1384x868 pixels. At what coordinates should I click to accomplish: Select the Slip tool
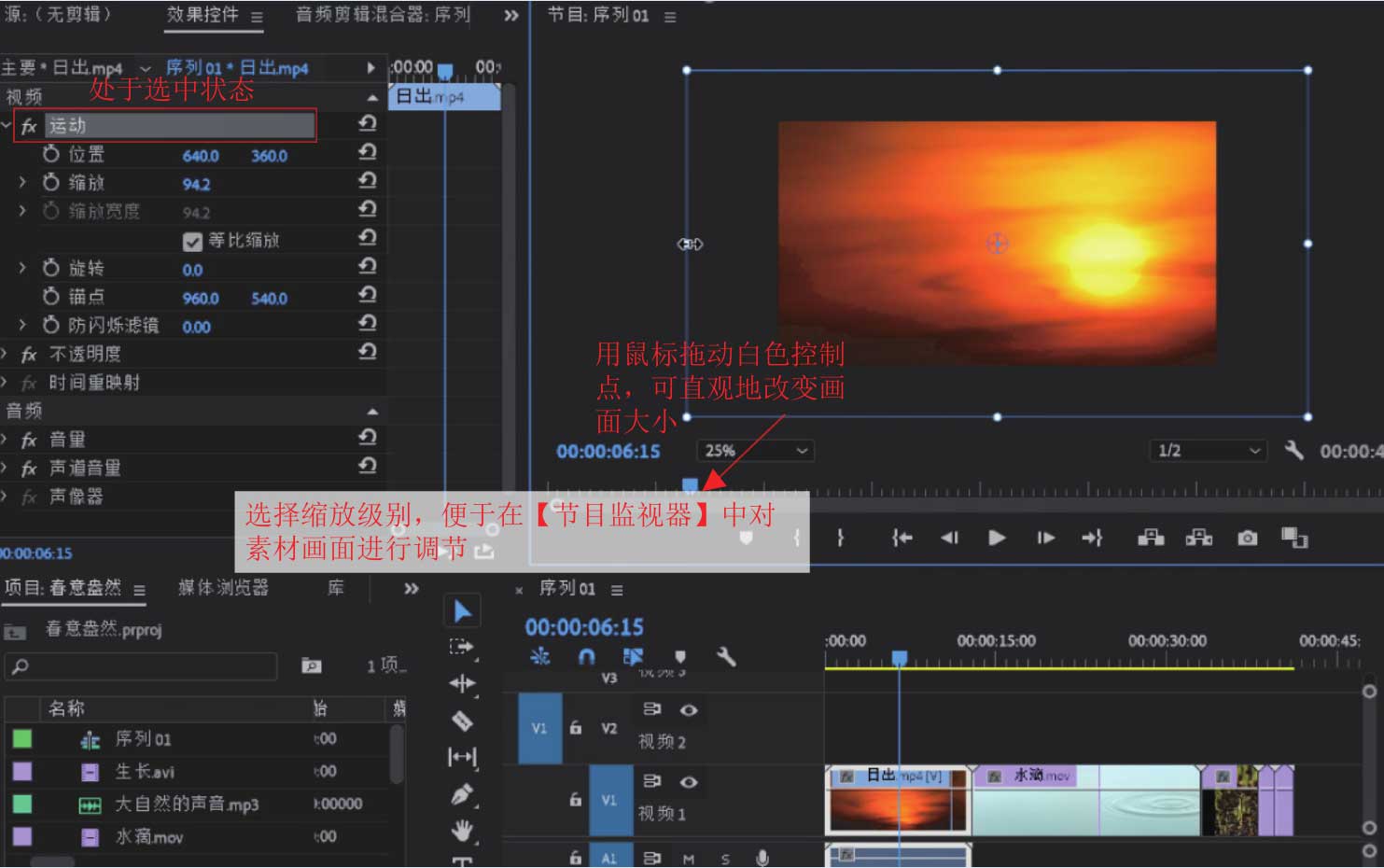click(462, 756)
